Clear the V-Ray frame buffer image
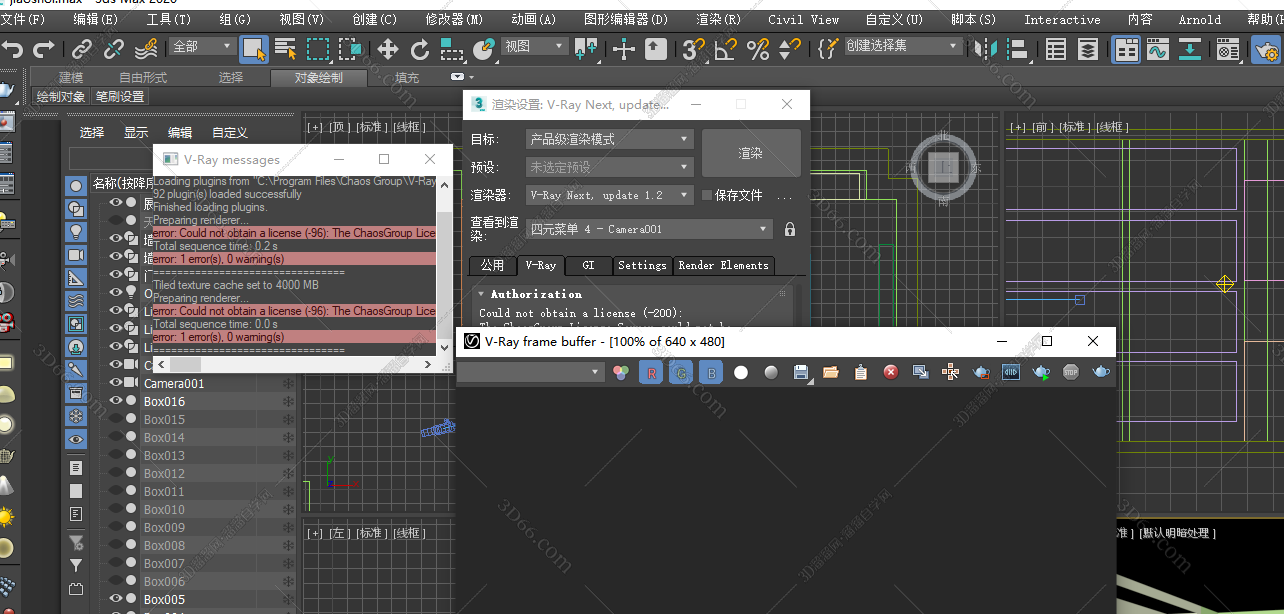Viewport: 1284px width, 614px height. 890,372
